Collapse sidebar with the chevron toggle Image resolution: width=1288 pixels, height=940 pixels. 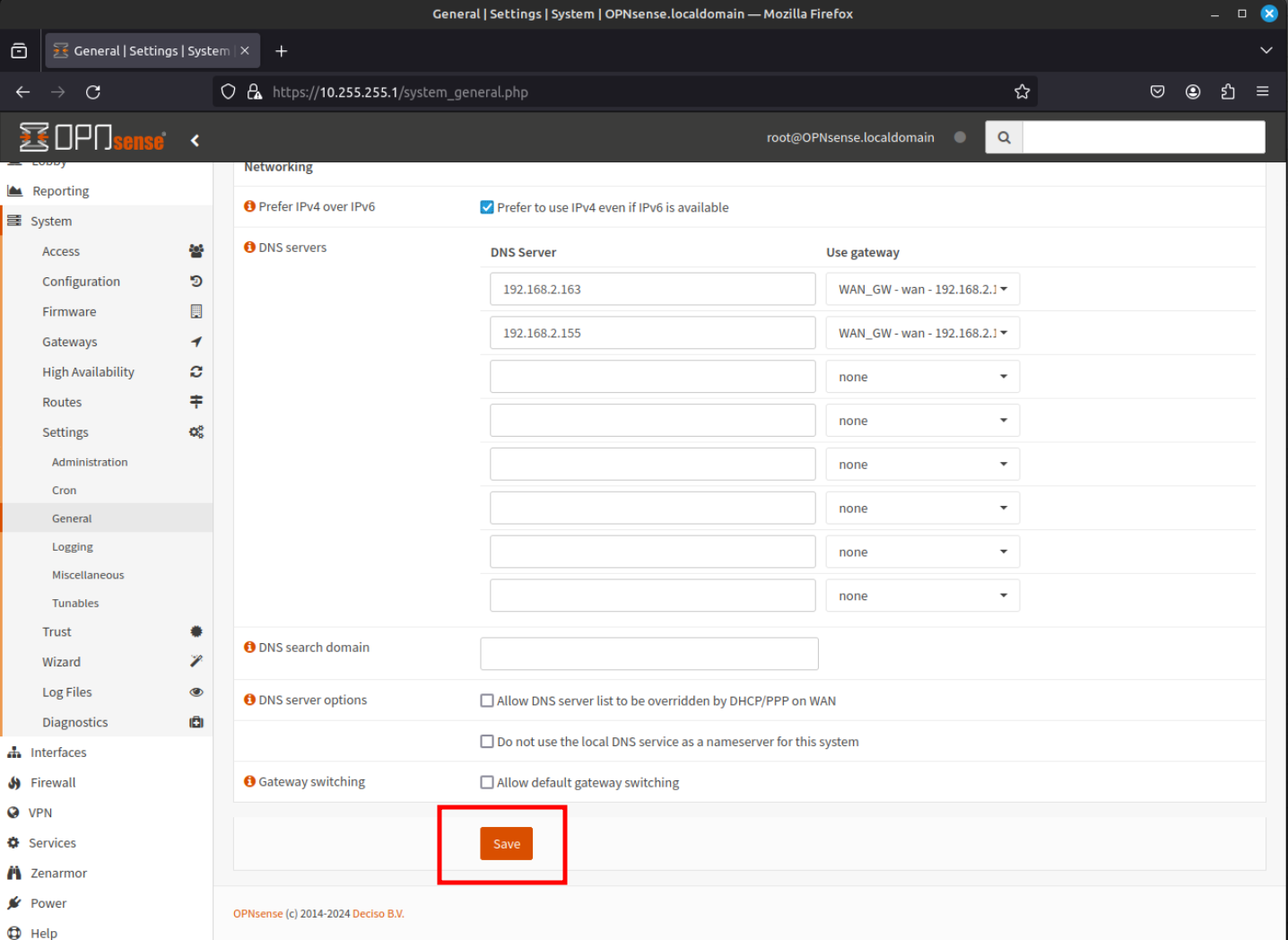195,140
